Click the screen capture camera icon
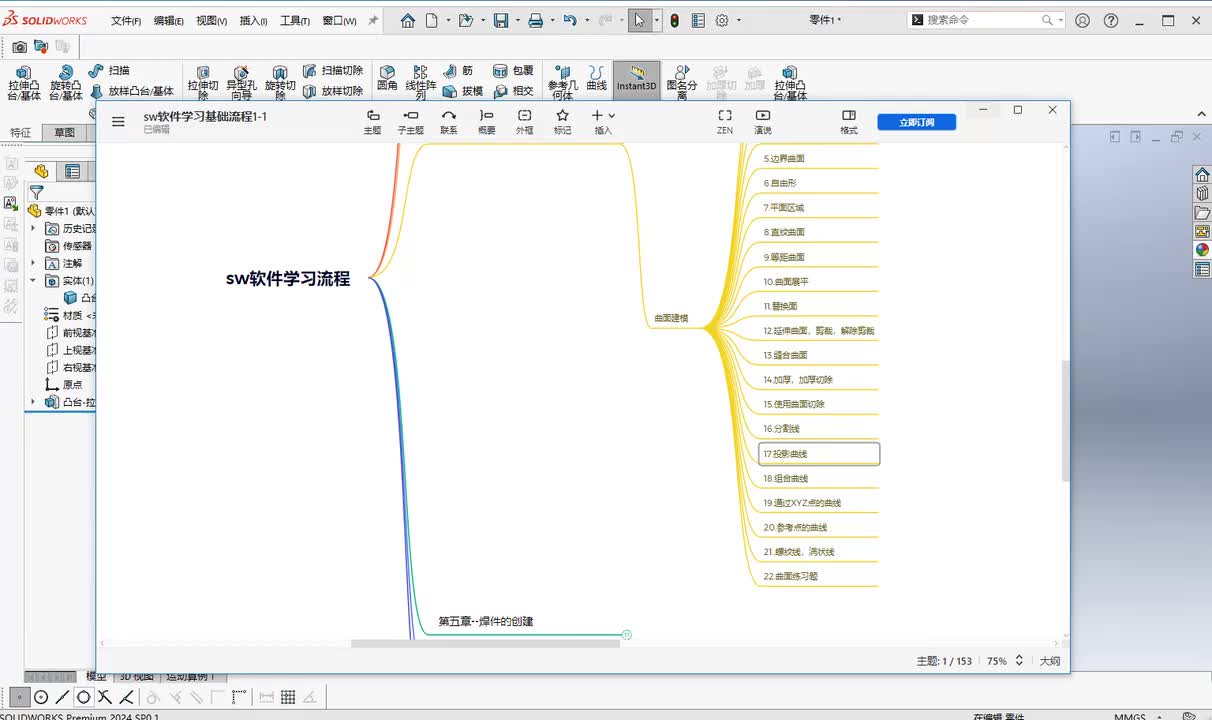 (x=20, y=46)
